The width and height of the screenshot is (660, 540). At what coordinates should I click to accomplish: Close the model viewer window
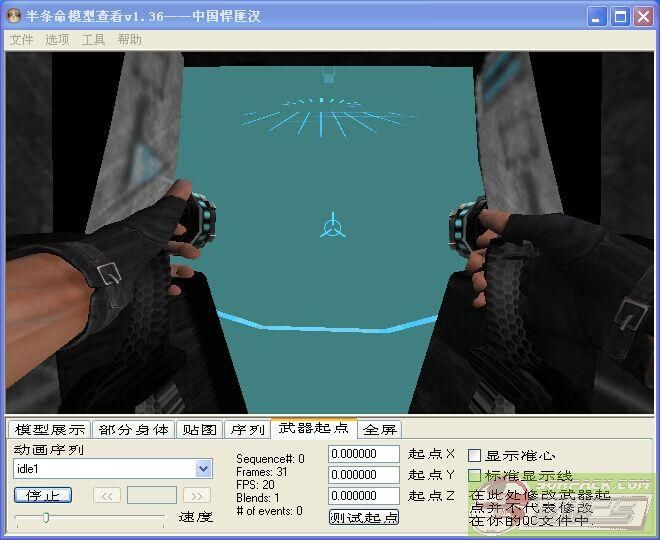[x=643, y=16]
